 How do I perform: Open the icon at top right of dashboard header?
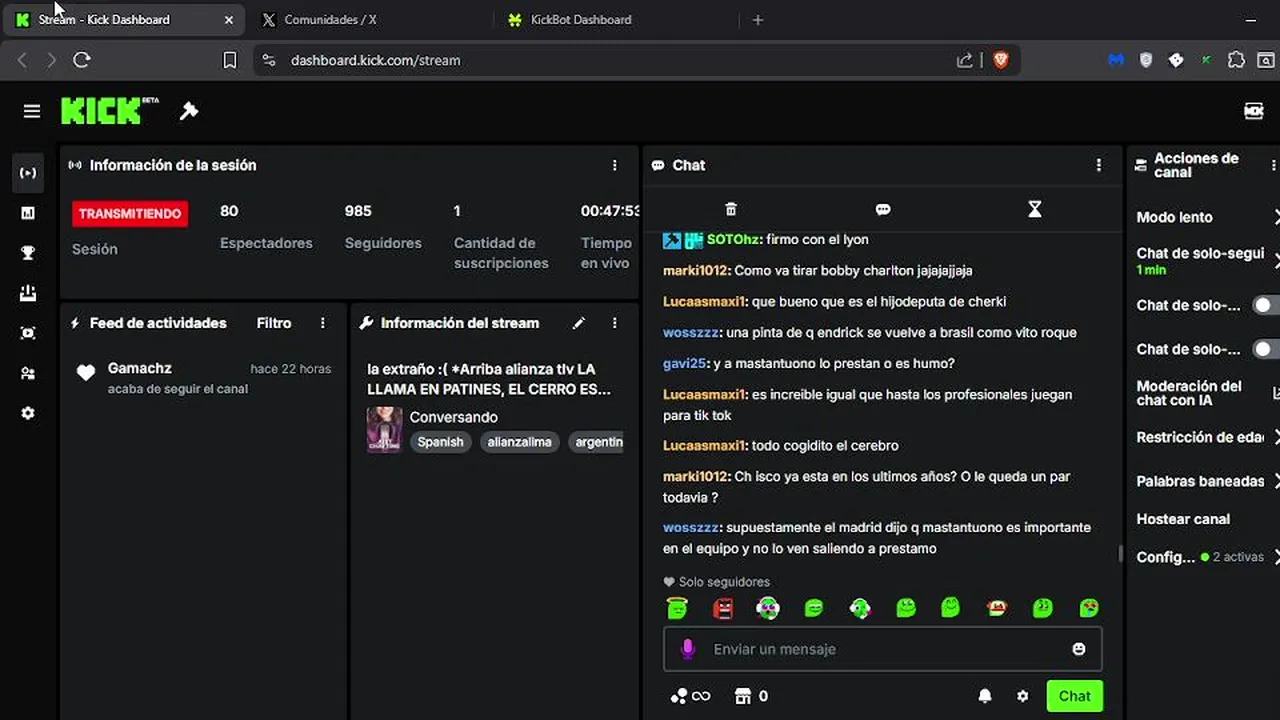click(x=1253, y=111)
